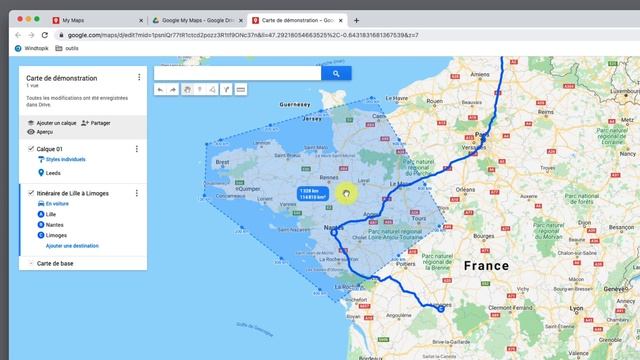This screenshot has height=360, width=640.
Task: Click the Ajouter un calque layers icon
Action: click(x=31, y=123)
